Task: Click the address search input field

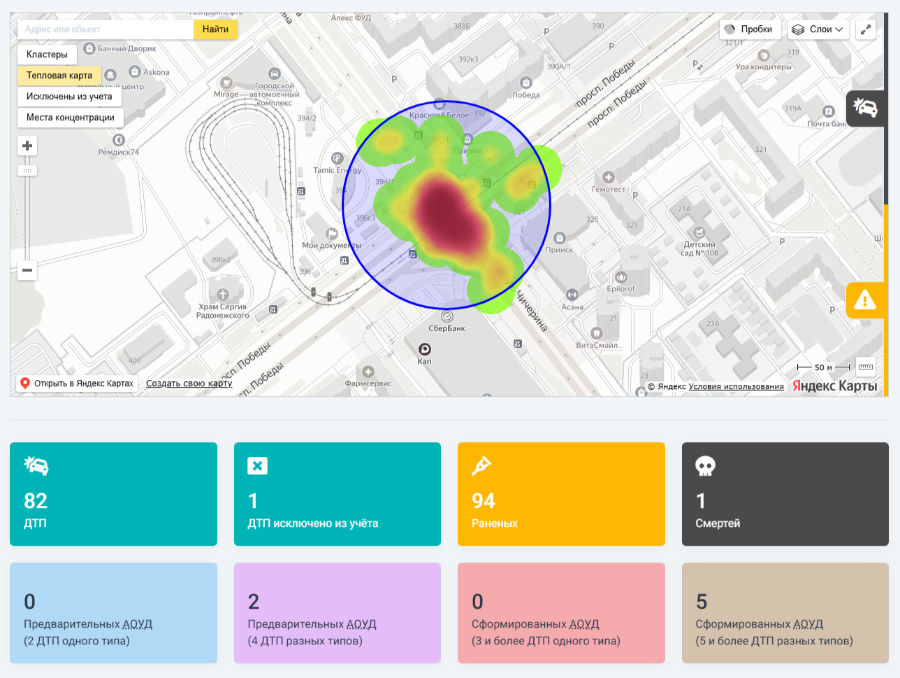Action: 105,29
